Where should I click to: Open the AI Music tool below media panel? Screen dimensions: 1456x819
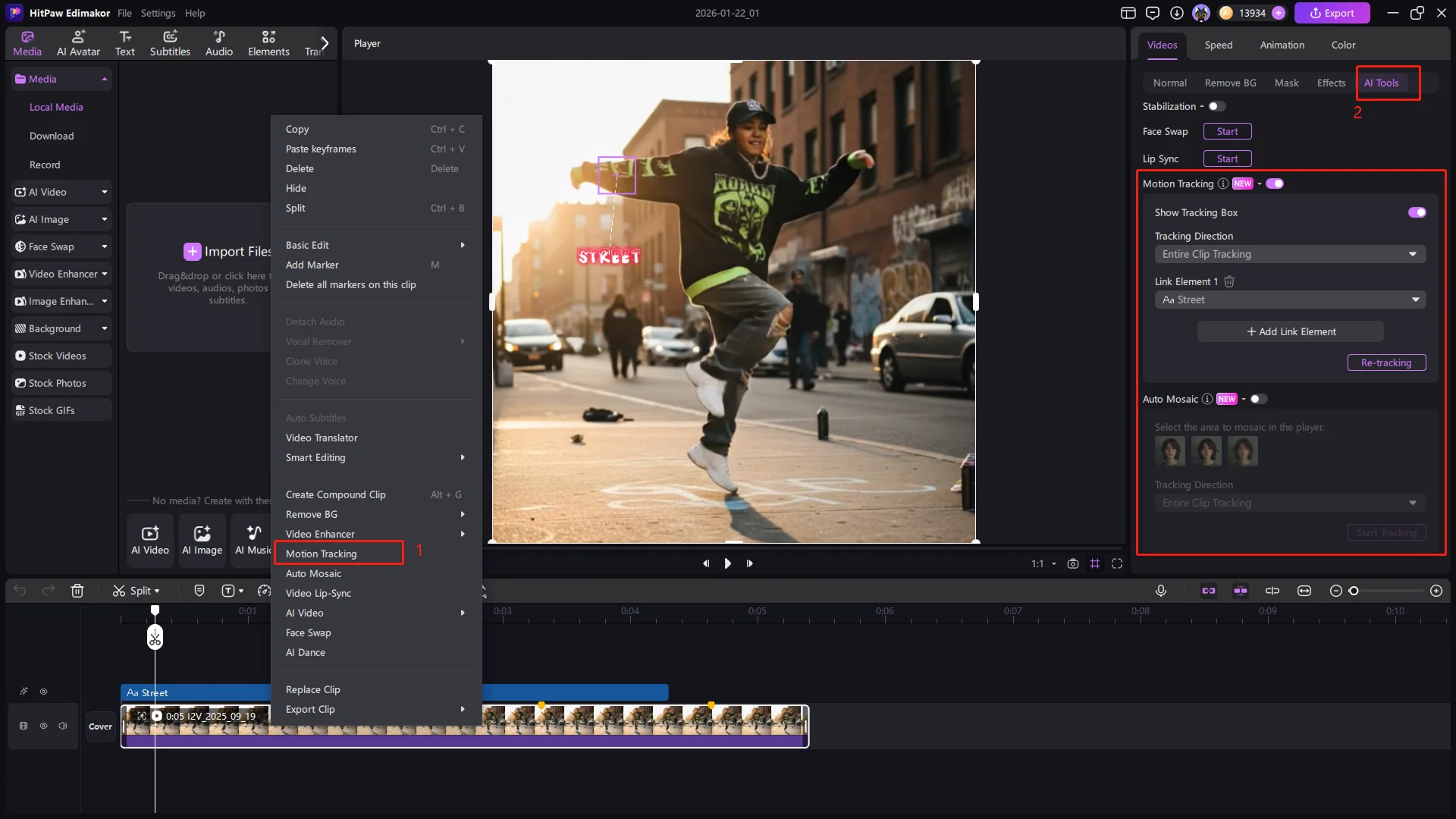click(253, 539)
